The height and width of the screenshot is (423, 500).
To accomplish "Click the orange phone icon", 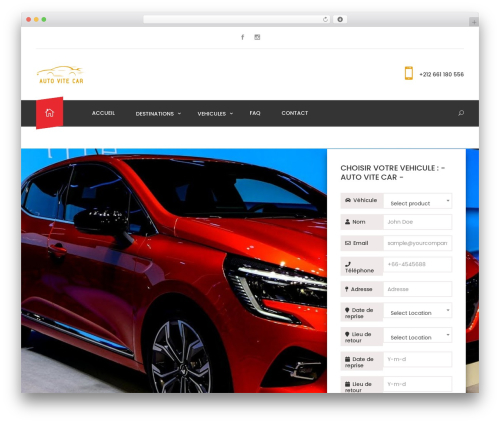I will (x=409, y=73).
